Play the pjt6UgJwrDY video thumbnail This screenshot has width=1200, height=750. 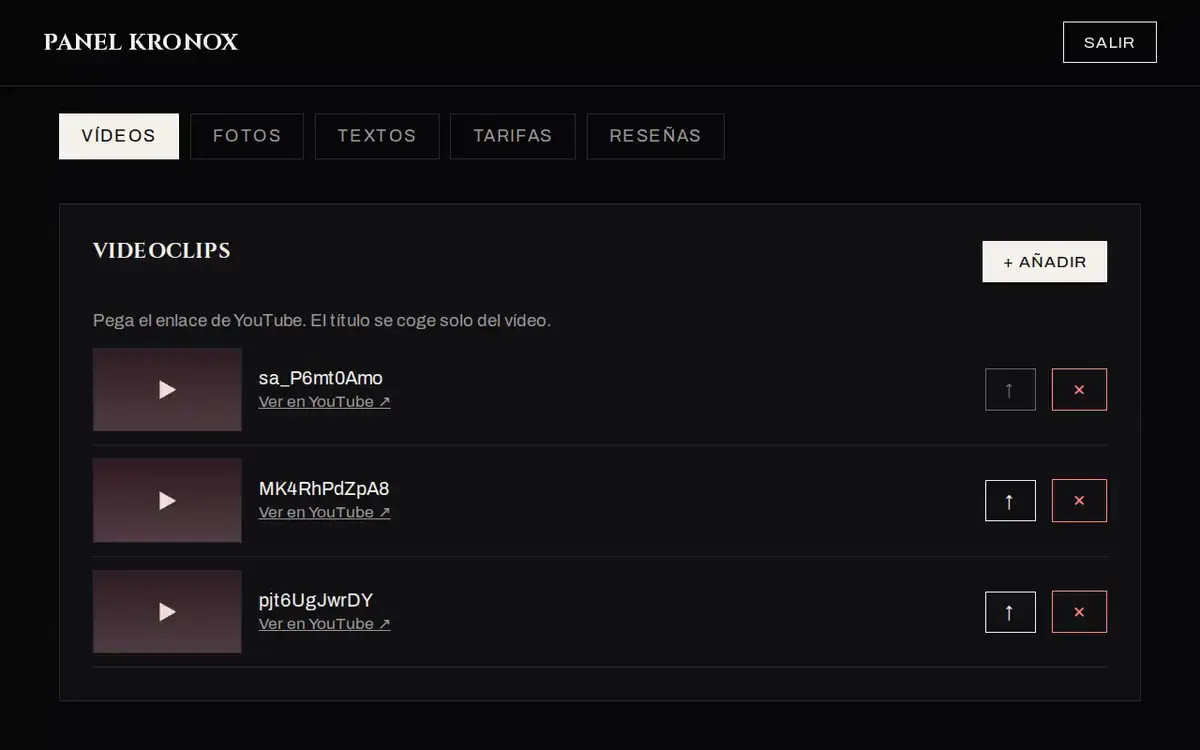pos(167,612)
